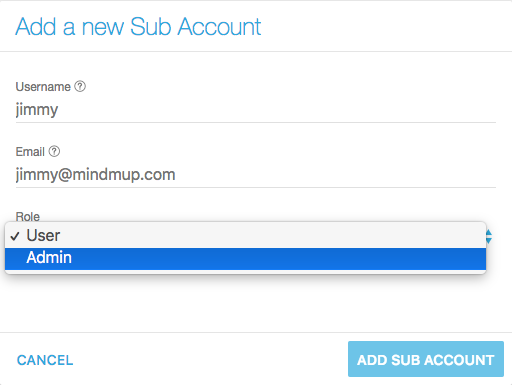This screenshot has height=385, width=512.
Task: Click the Role label text
Action: click(28, 217)
